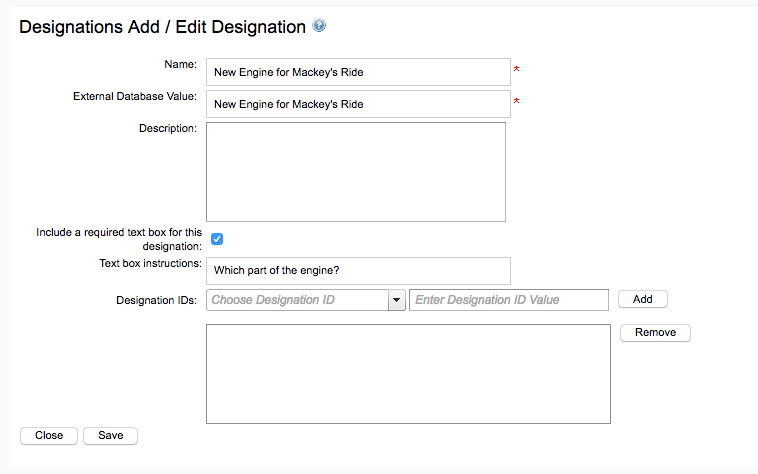Click the Text box instructions input
The height and width of the screenshot is (474, 758).
coord(357,271)
